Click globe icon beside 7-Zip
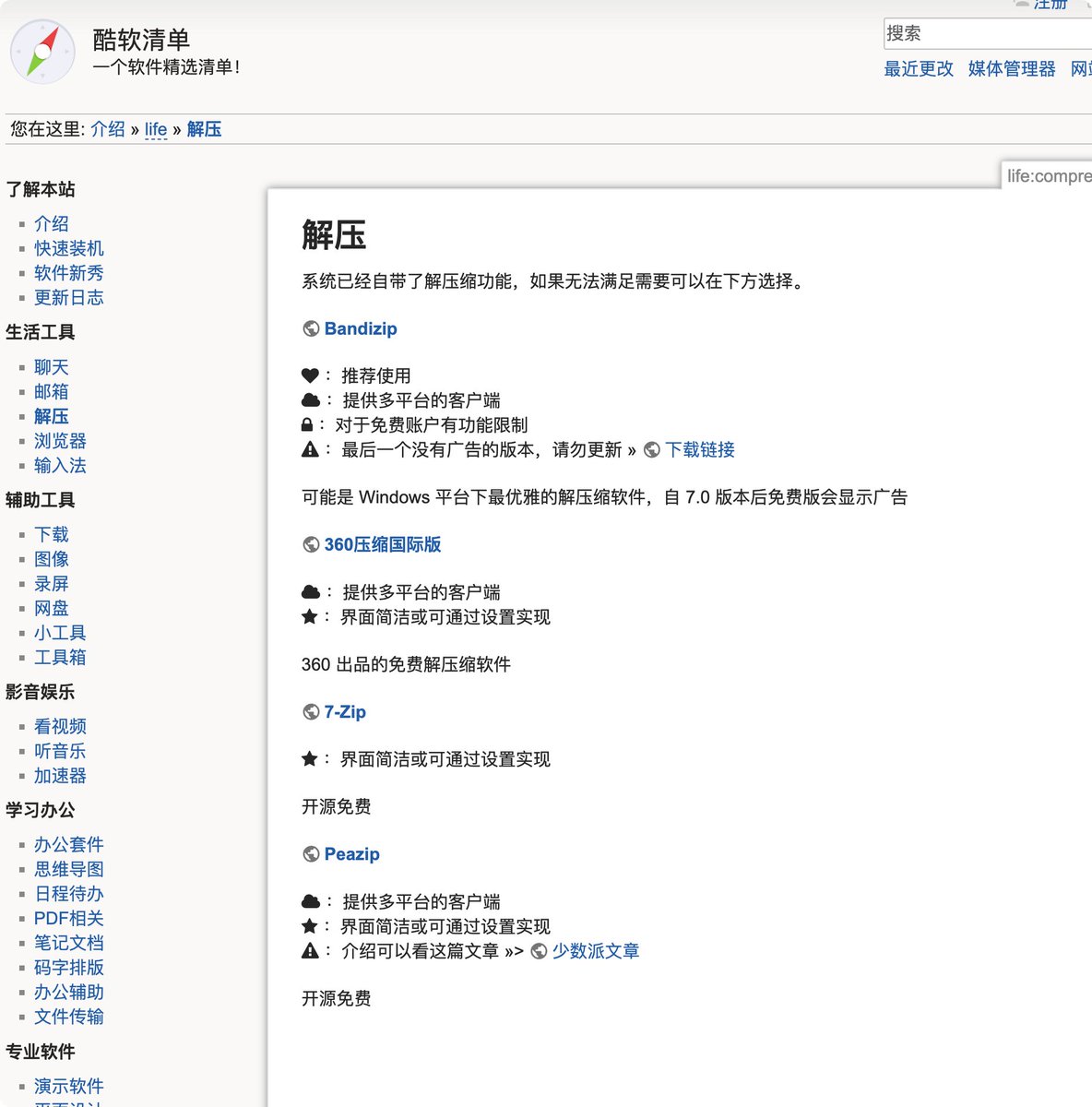The image size is (1092, 1107). tap(311, 712)
